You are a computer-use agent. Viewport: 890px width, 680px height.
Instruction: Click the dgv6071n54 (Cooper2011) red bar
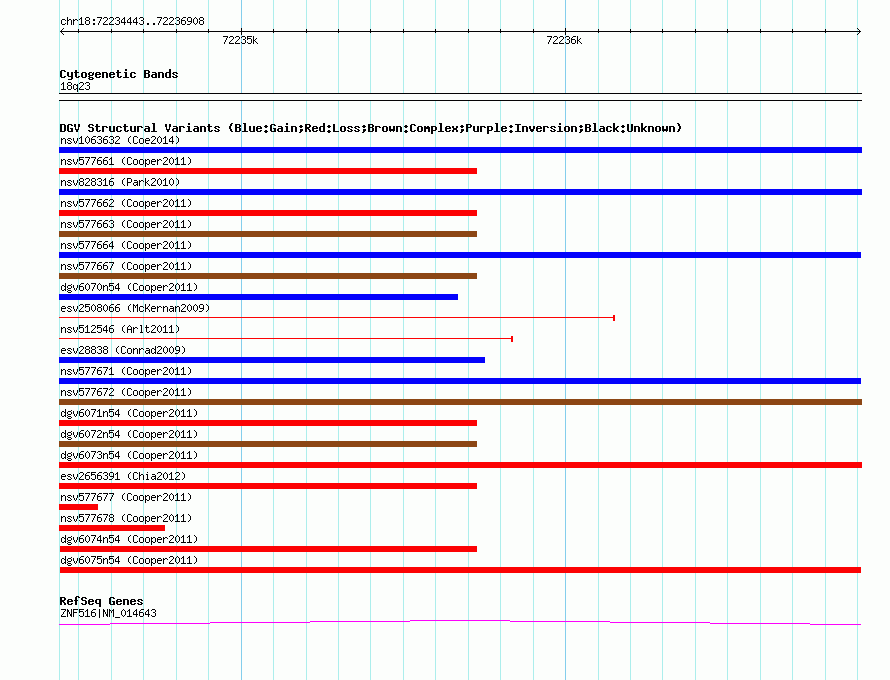(268, 423)
